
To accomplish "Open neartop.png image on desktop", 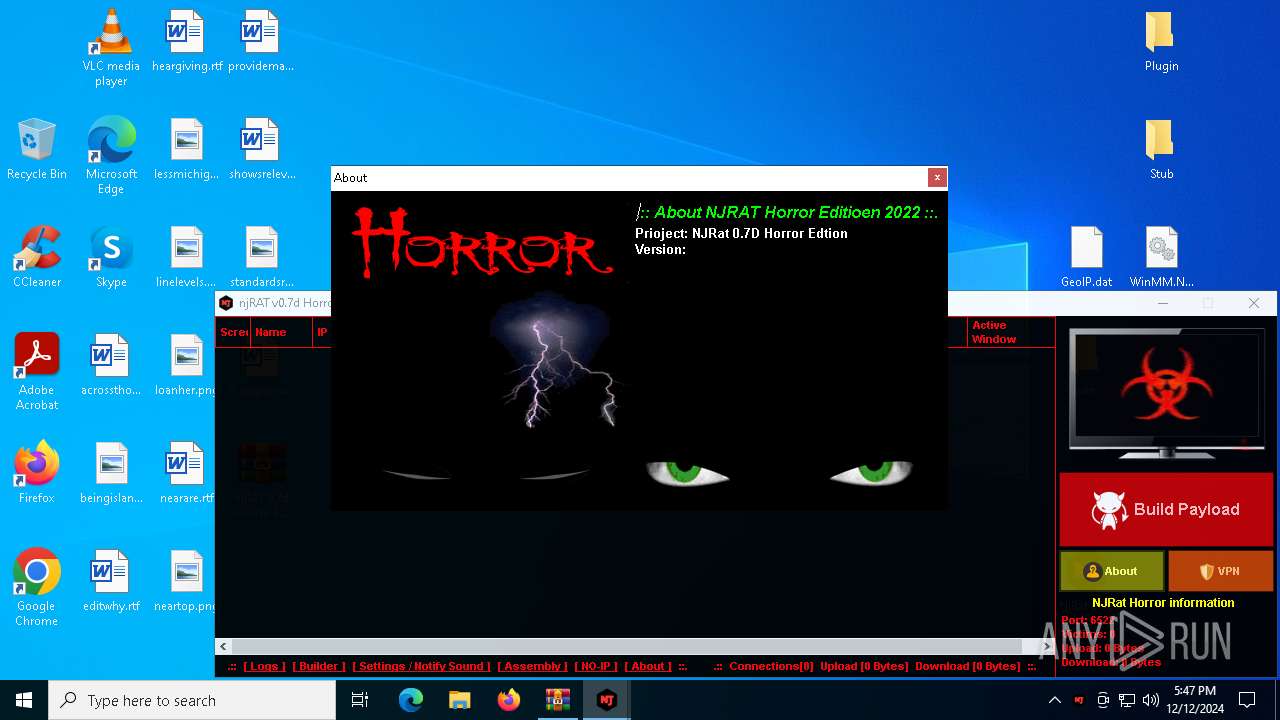I will pyautogui.click(x=187, y=581).
